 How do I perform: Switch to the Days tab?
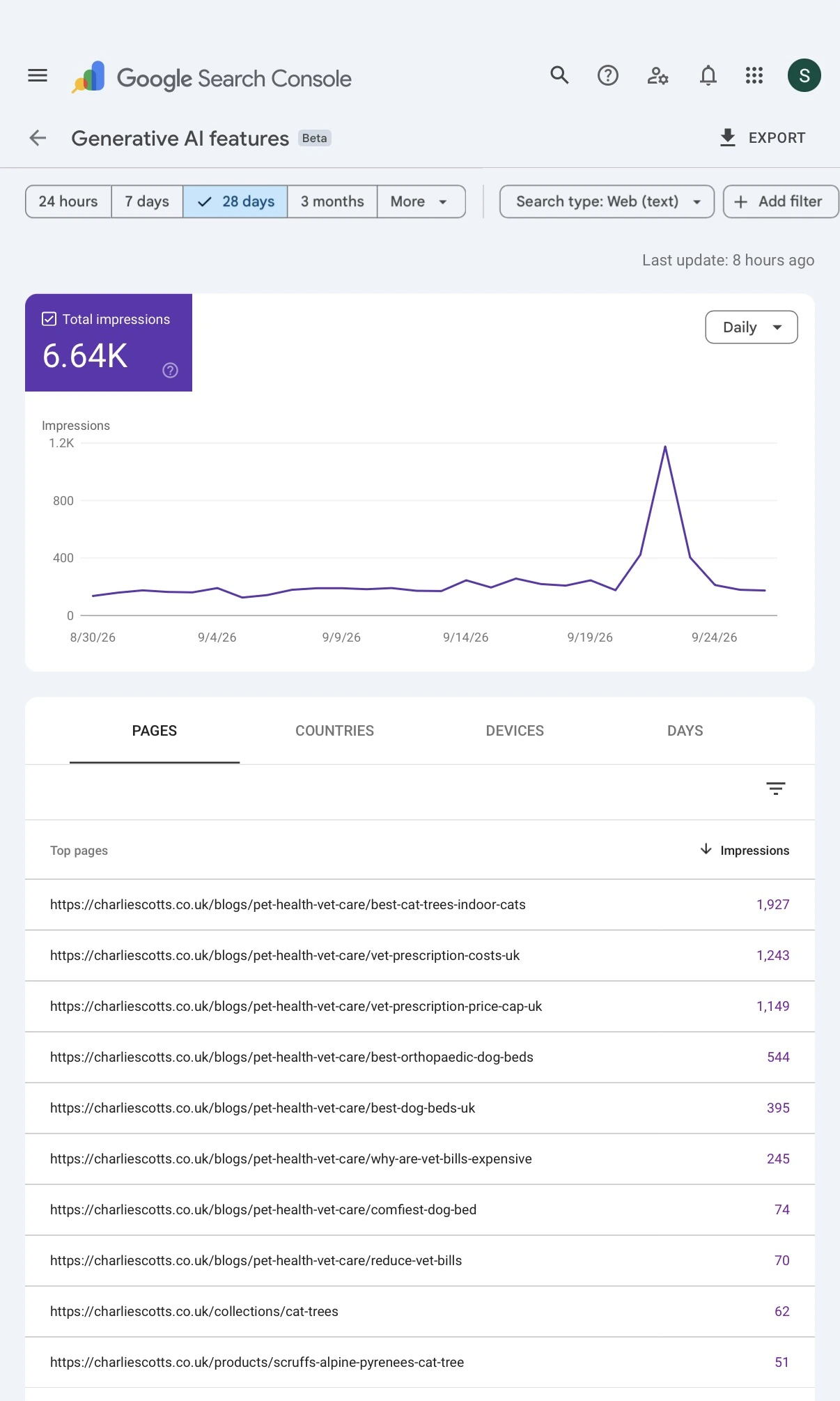[x=685, y=731]
